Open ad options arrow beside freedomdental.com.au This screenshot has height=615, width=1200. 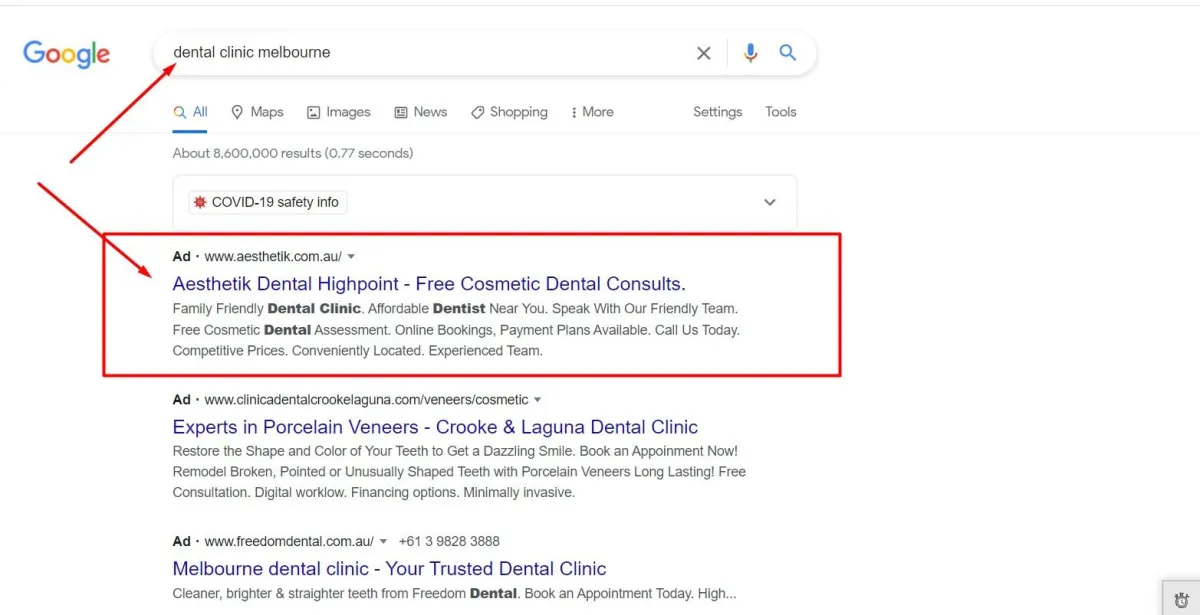click(383, 542)
